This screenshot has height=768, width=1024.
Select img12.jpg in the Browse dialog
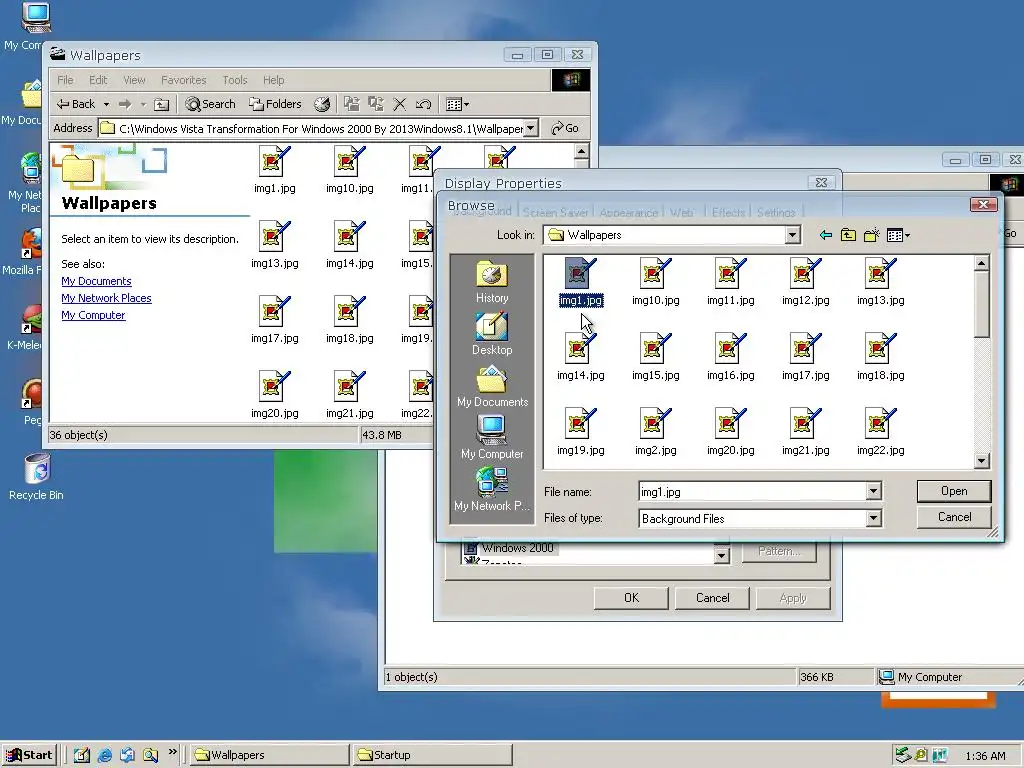click(x=806, y=283)
